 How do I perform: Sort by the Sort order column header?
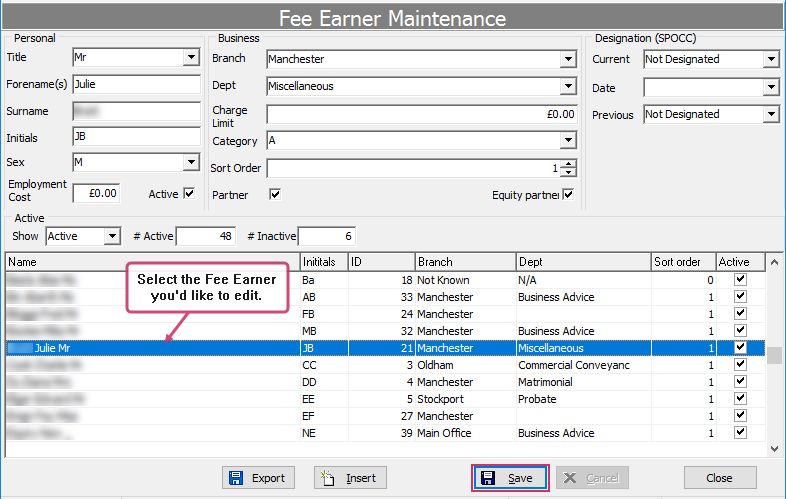coord(684,262)
